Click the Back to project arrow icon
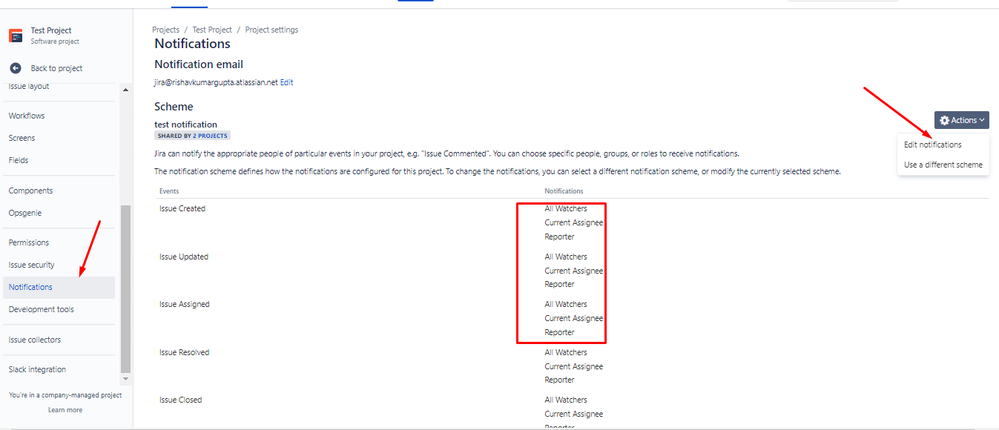 [x=16, y=68]
